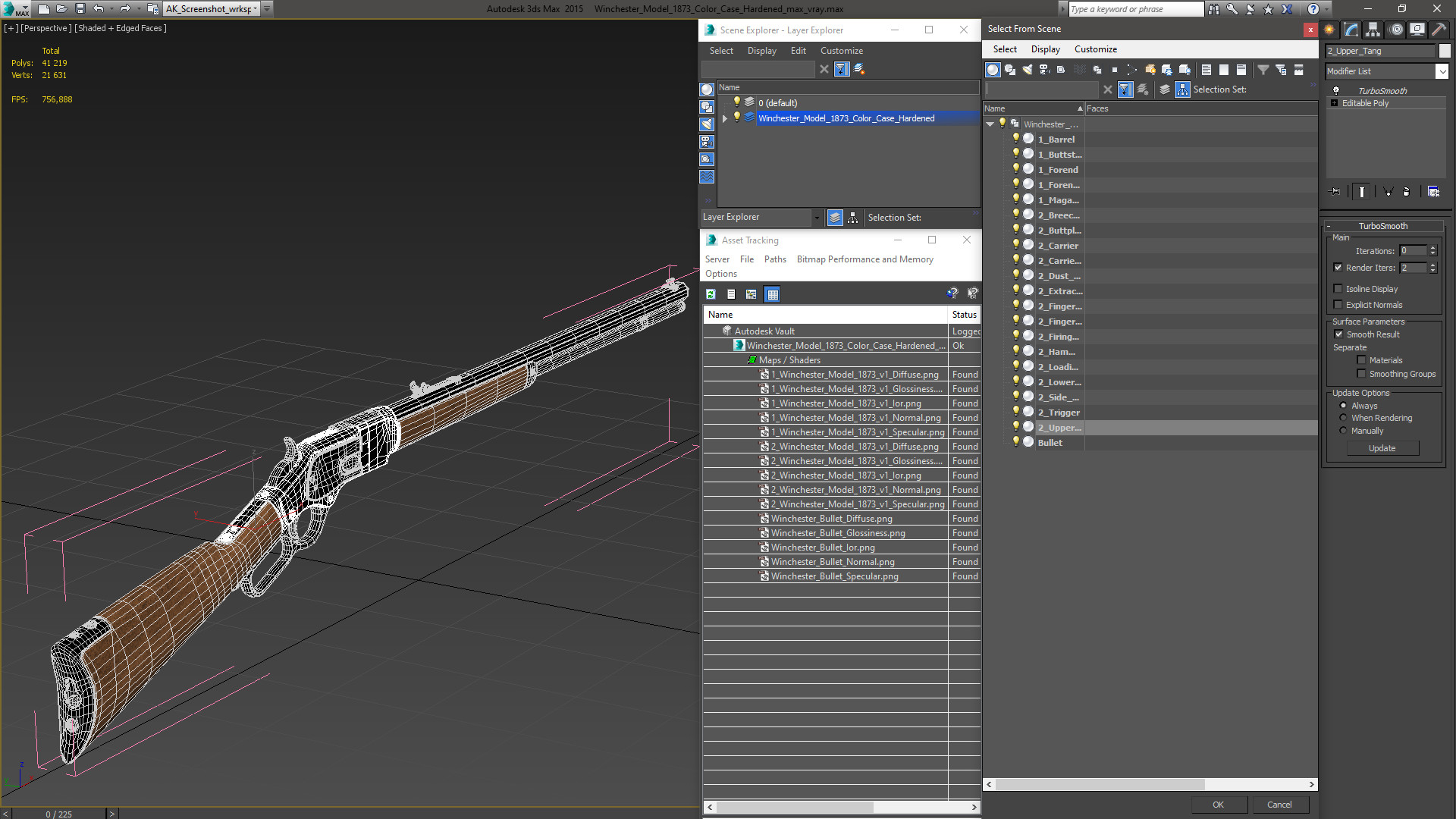Click Shaded + Edged Faces viewport label
Viewport: 1456px width, 819px height.
tap(121, 28)
